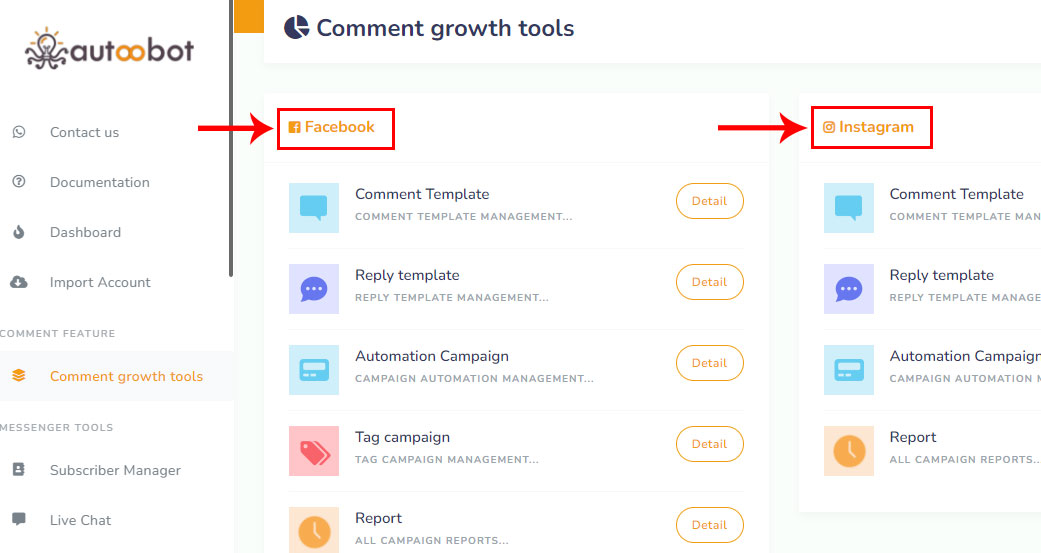Click the Tag campaign red tags icon
Screen dimensions: 1041x553
314,451
